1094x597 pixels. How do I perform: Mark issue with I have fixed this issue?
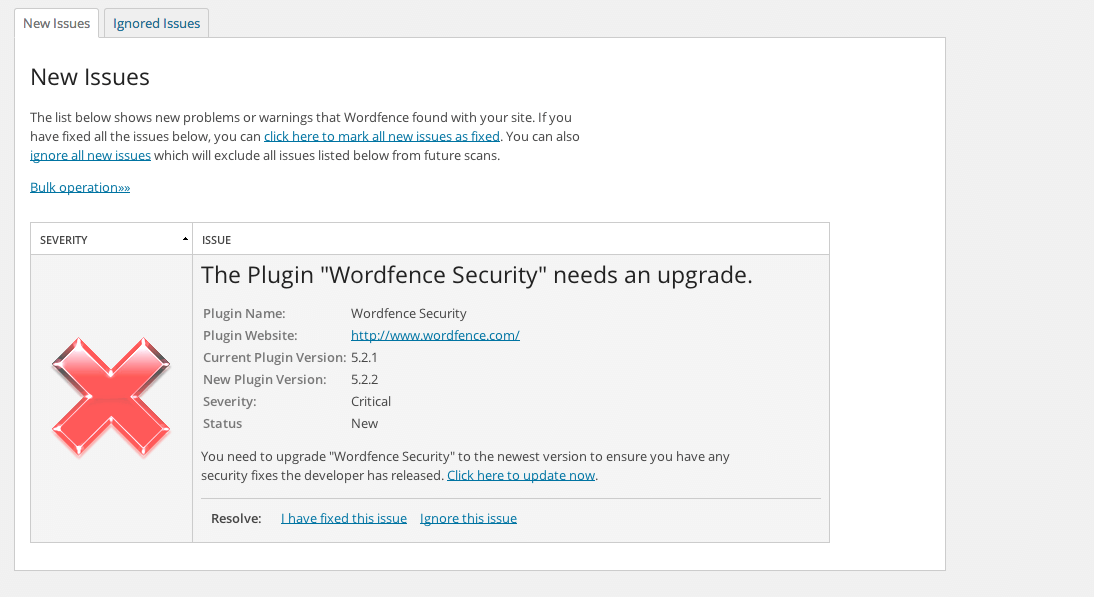pos(344,518)
